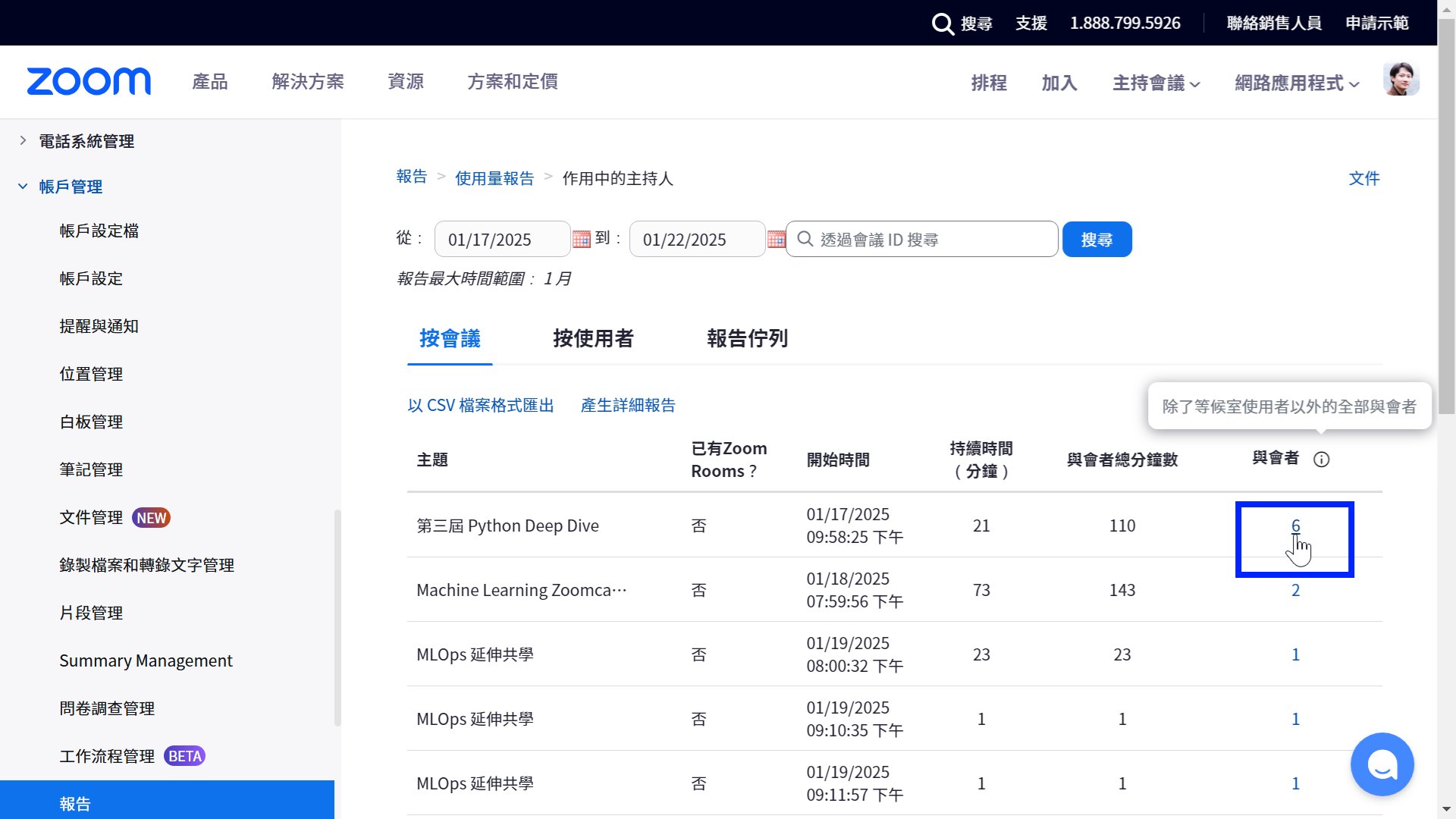Export as CSV via 以 CSV 檔案格式匯出

481,405
